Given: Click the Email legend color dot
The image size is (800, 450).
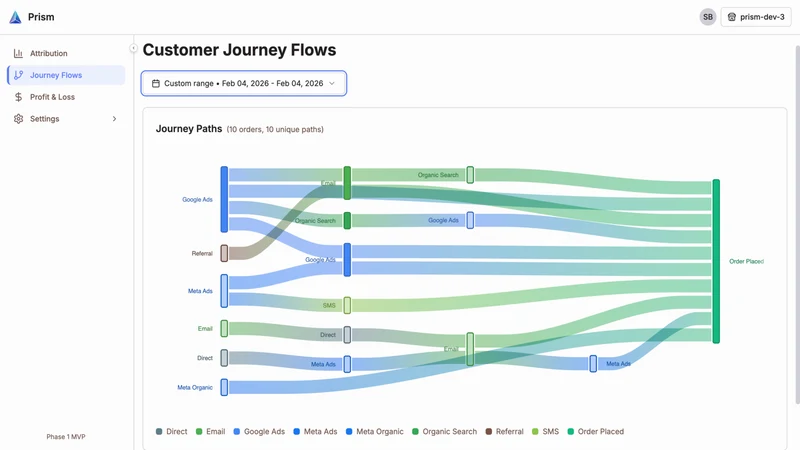Looking at the screenshot, I should (x=199, y=432).
